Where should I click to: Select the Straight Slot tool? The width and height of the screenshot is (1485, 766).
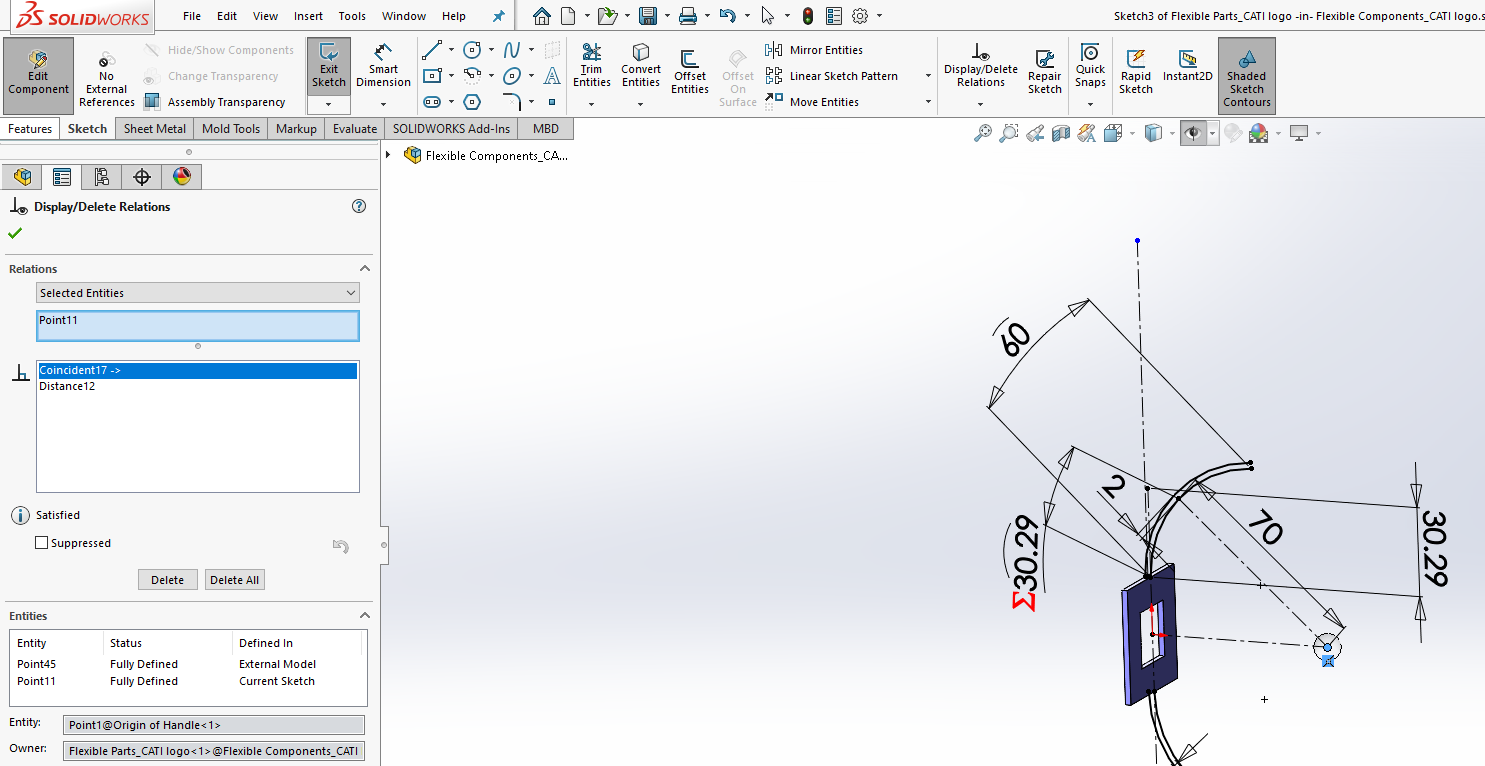pyautogui.click(x=432, y=102)
